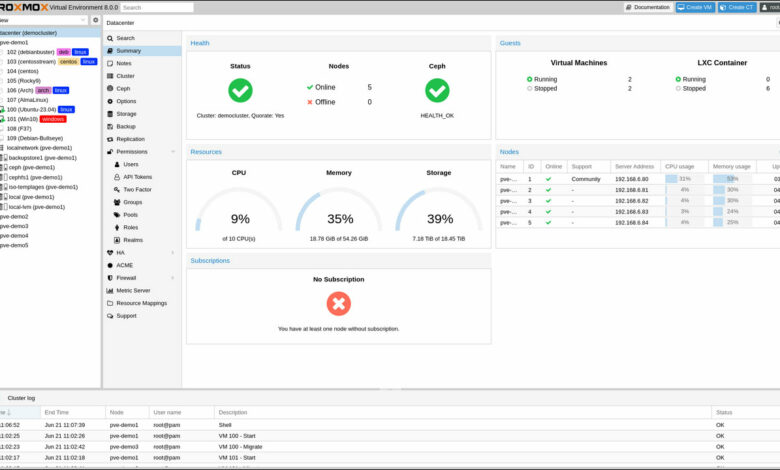
Task: Click the Roles figure icon
Action: [117, 228]
